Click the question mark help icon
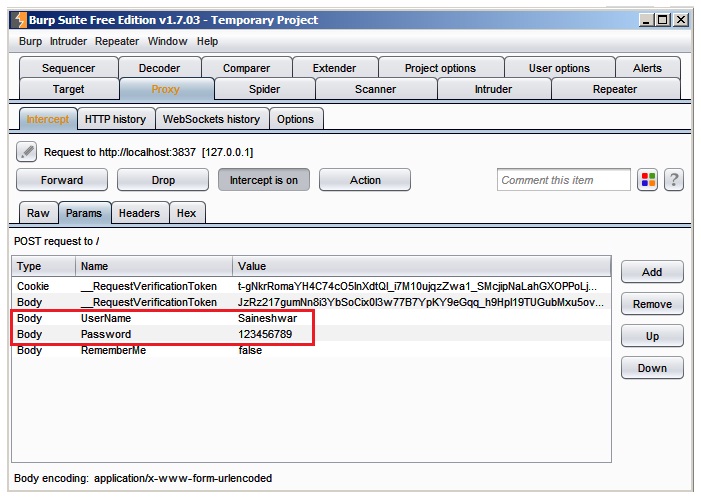 (674, 180)
